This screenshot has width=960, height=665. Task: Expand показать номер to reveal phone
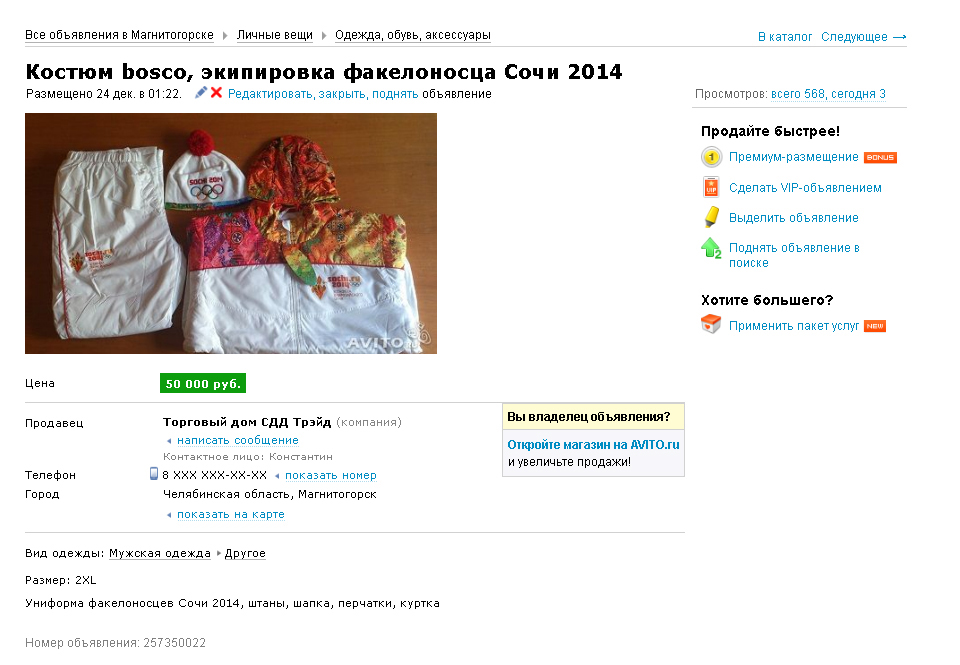(331, 475)
